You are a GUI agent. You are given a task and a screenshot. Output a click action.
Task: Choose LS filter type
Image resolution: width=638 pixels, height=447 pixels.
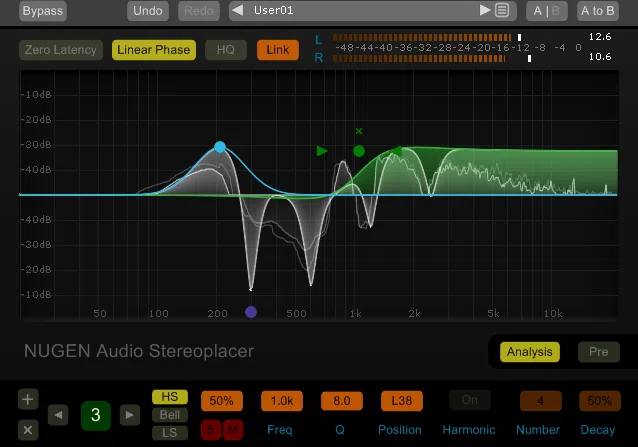[x=170, y=433]
